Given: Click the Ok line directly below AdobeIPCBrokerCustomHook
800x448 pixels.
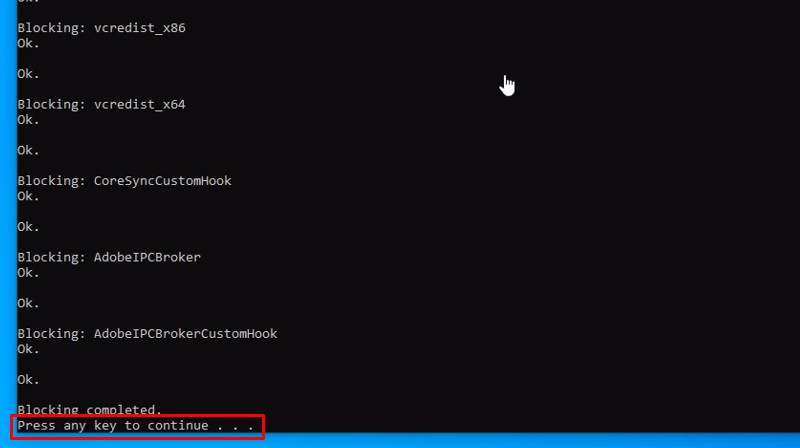Looking at the screenshot, I should tap(28, 349).
